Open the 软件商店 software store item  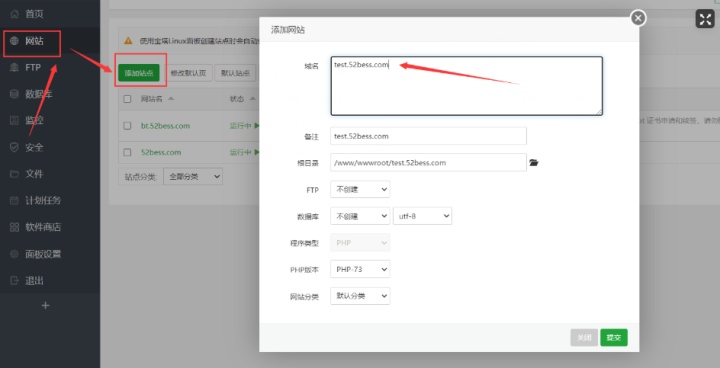50,227
